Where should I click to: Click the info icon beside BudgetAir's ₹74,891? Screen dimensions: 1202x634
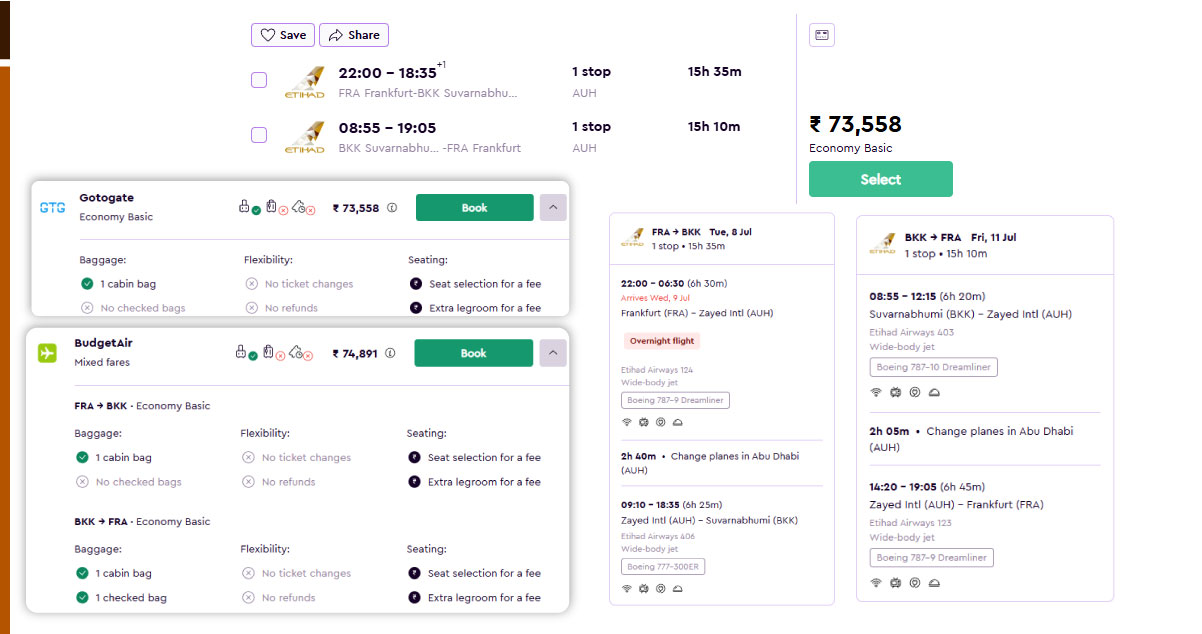(390, 353)
